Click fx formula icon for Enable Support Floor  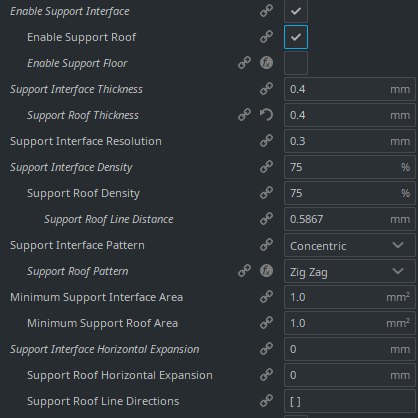(x=266, y=63)
